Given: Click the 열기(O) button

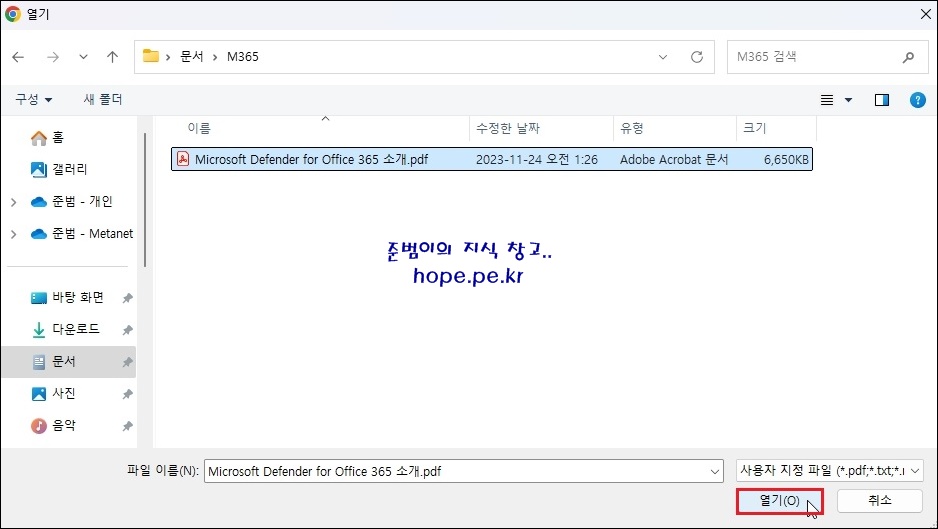Looking at the screenshot, I should coord(779,501).
